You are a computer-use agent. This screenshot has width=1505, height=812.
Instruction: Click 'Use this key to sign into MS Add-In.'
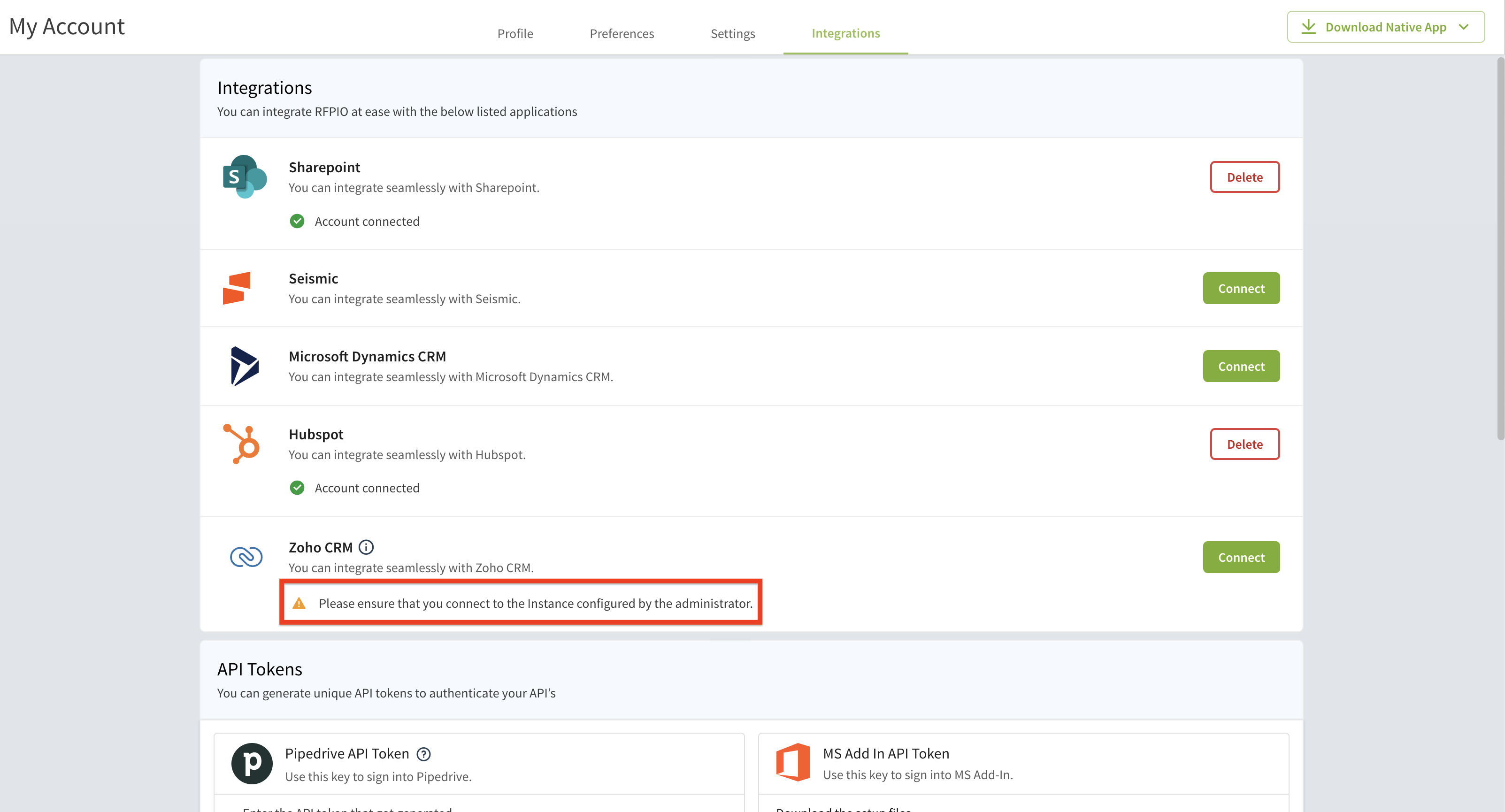(918, 774)
